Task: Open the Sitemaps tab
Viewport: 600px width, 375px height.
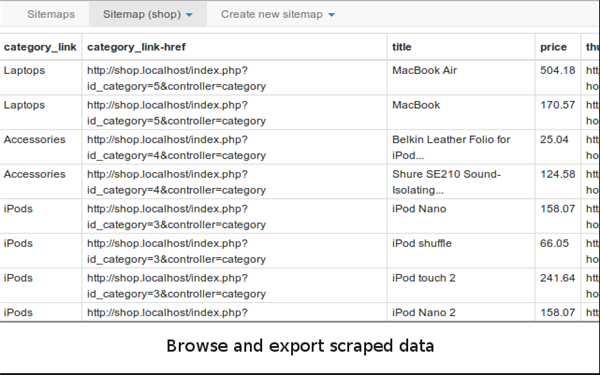Action: click(x=51, y=14)
